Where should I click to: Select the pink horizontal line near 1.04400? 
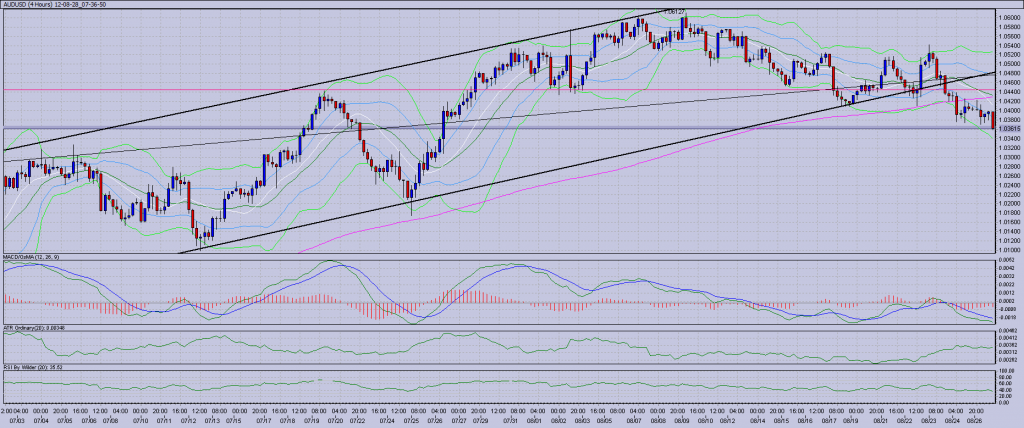pos(400,90)
